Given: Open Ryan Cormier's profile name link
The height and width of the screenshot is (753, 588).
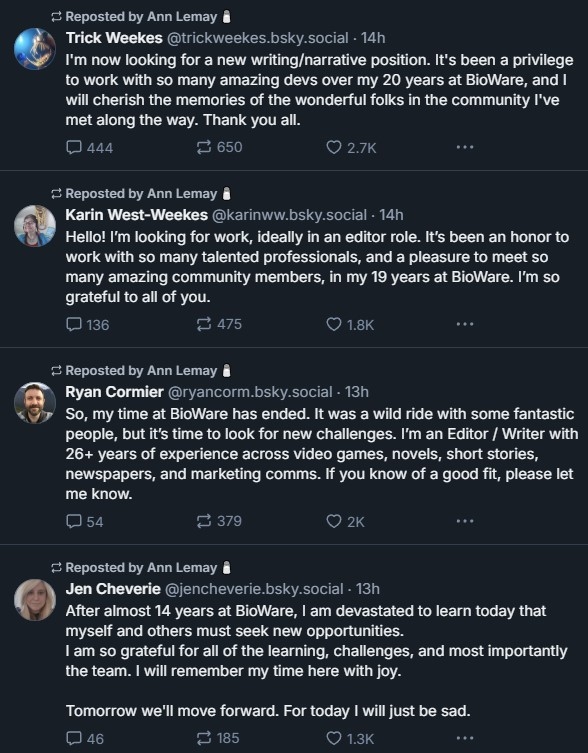Looking at the screenshot, I should coord(114,392).
